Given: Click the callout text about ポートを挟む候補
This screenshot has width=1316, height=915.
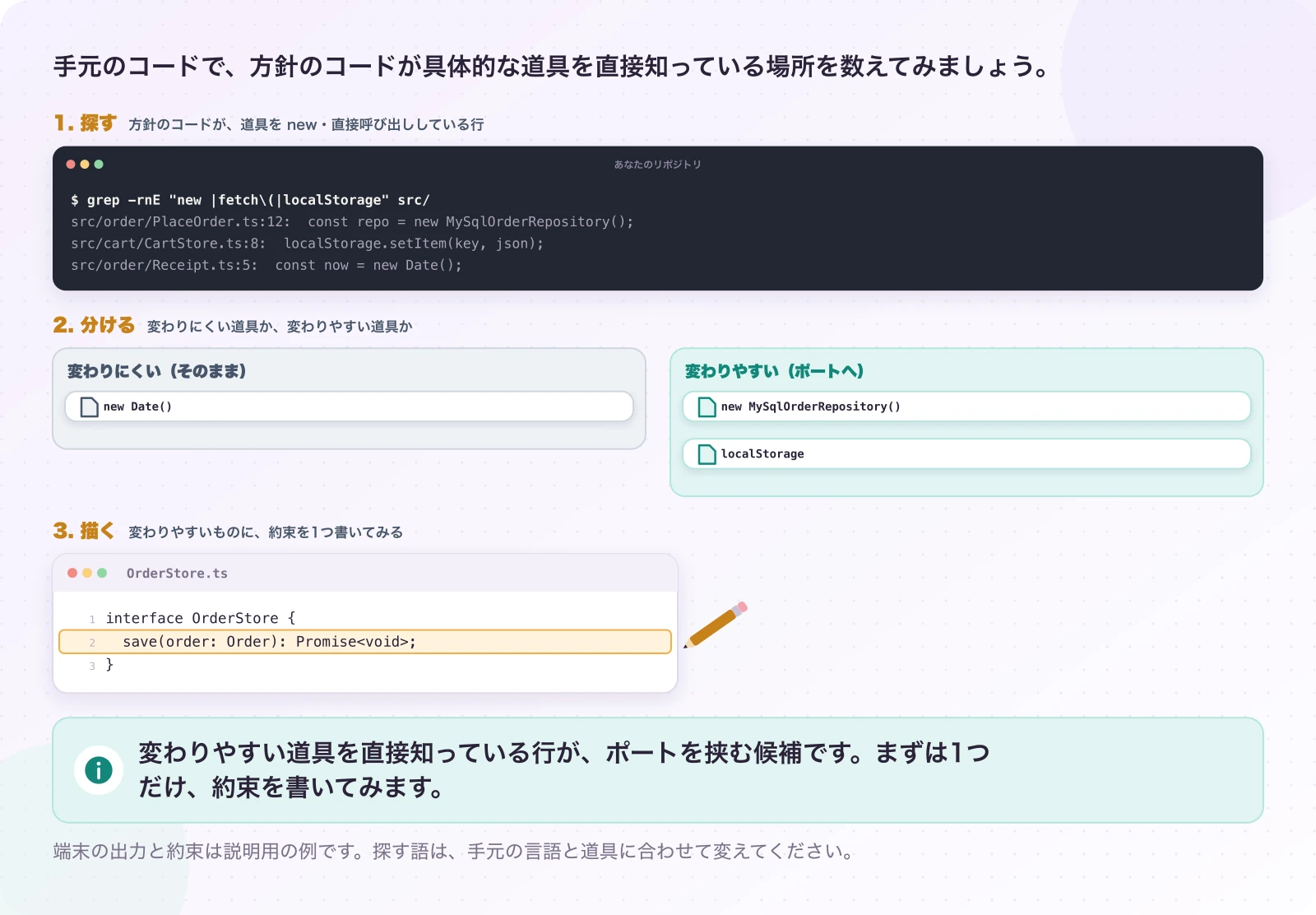Looking at the screenshot, I should tap(563, 769).
